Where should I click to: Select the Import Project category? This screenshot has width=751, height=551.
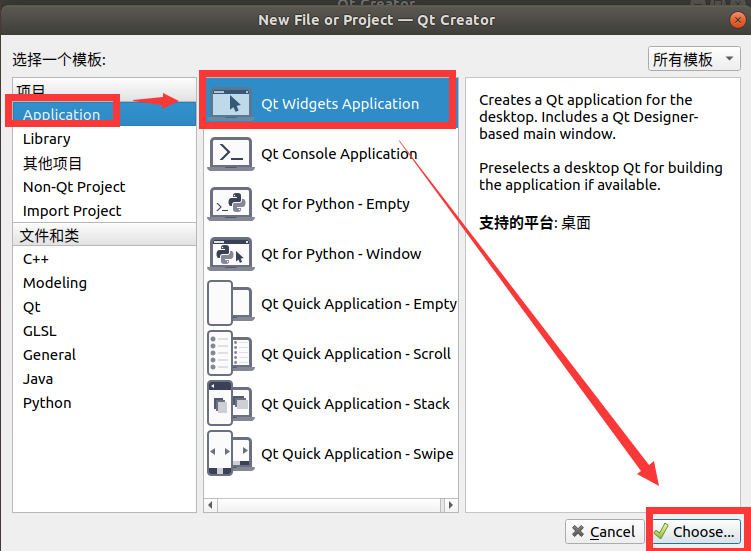pos(104,211)
